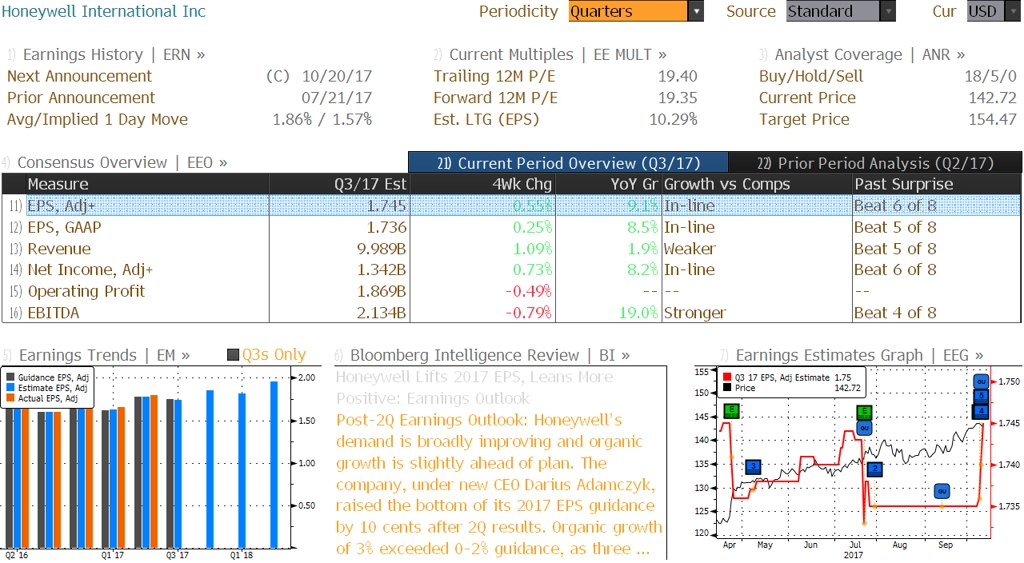Screen dimensions: 1024x563
Task: Click the blue GU marker in July
Action: pos(864,428)
